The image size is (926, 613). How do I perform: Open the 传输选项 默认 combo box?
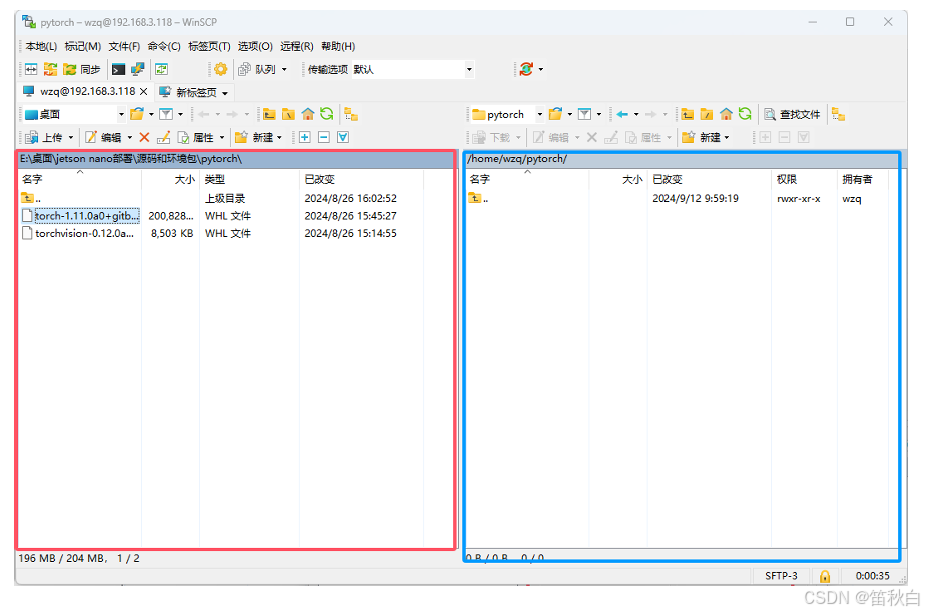[x=413, y=70]
